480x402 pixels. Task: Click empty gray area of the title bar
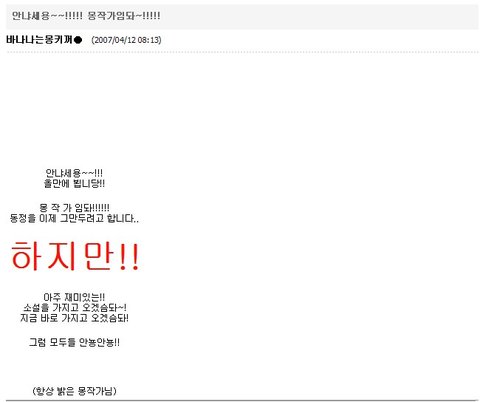317,16
